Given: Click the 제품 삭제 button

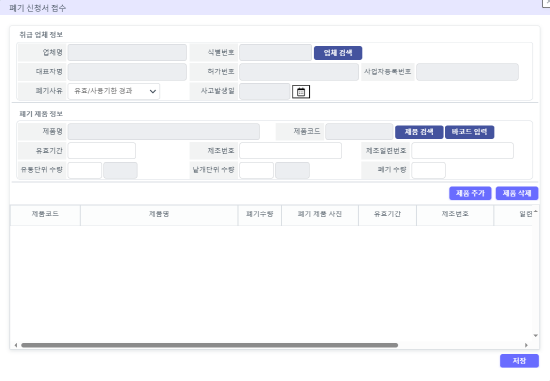Looking at the screenshot, I should [x=517, y=193].
